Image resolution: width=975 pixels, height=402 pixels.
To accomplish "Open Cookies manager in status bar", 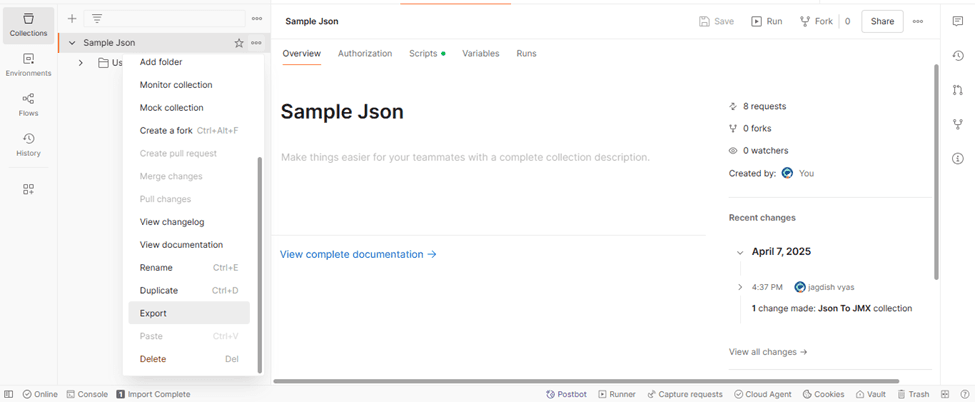I will 823,395.
